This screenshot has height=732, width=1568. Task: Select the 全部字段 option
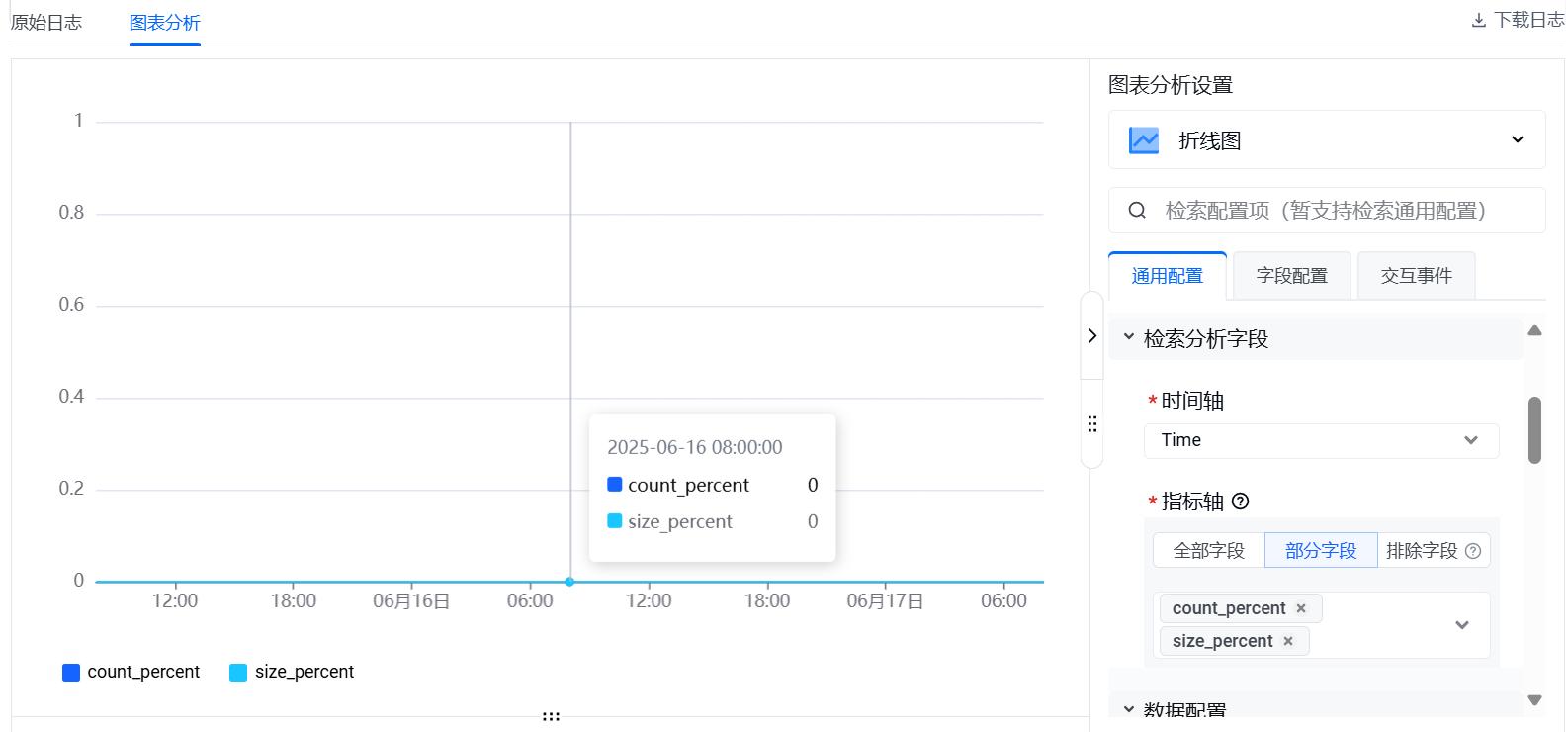(x=1208, y=551)
